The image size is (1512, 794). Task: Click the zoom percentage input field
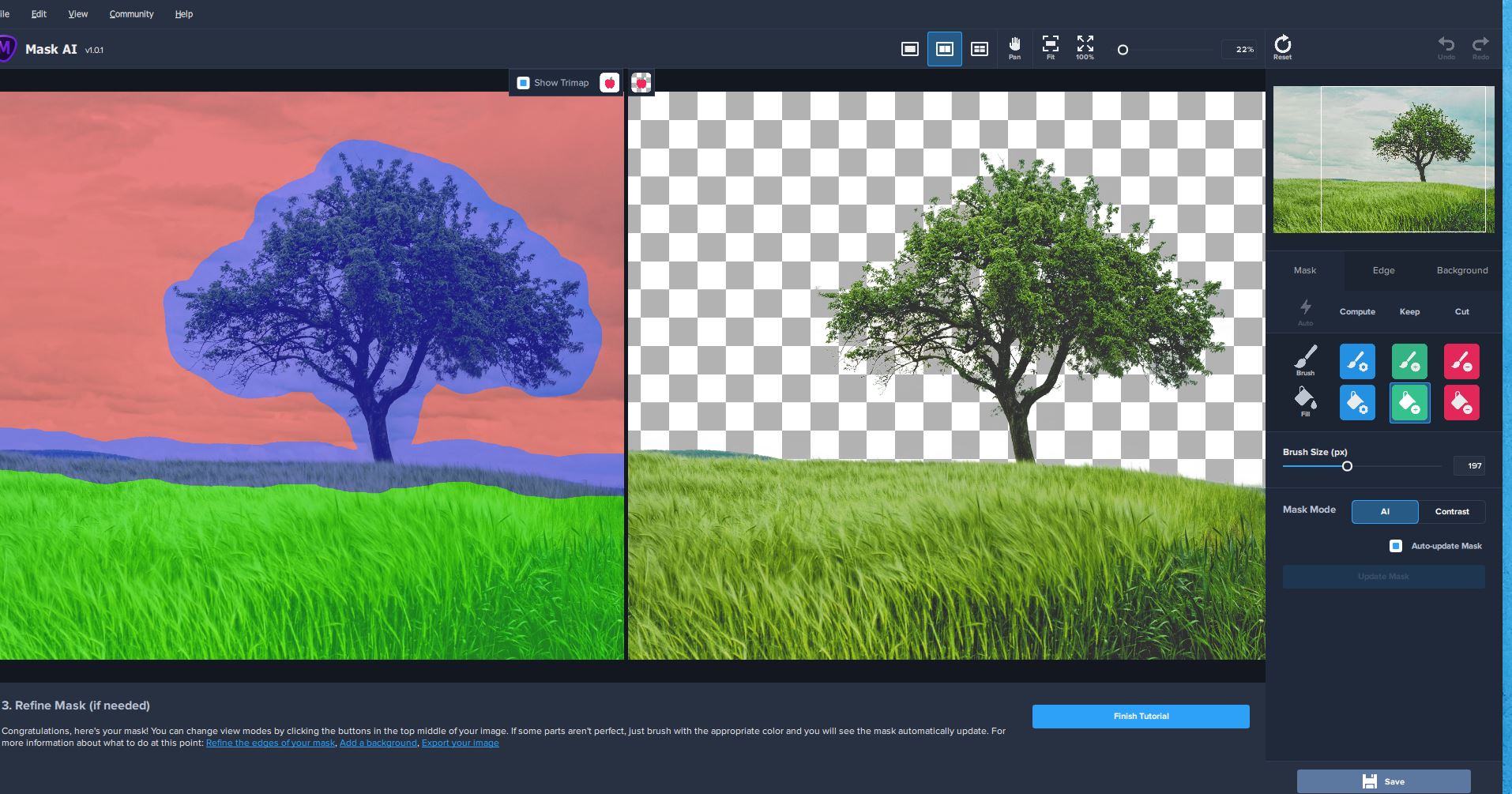1239,49
